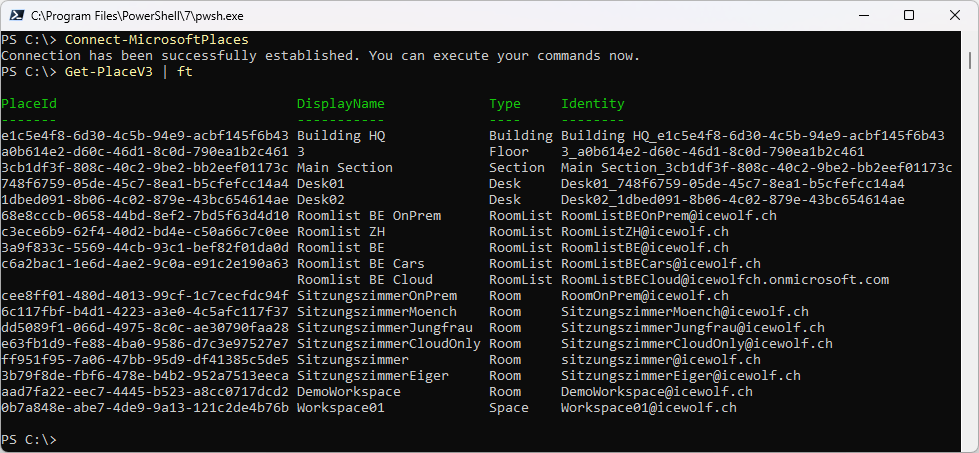The width and height of the screenshot is (979, 453).
Task: Click the DemoWorkspace display name
Action: [x=349, y=392]
